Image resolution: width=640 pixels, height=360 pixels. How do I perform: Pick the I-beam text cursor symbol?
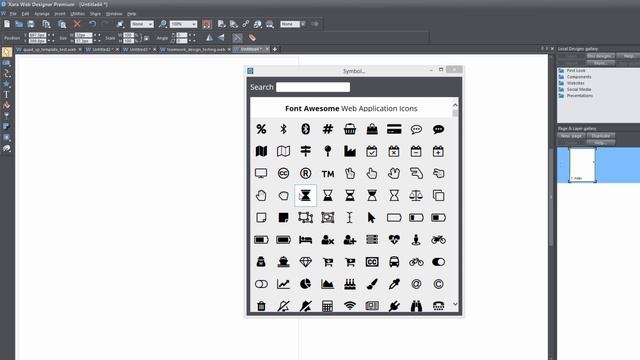(349, 218)
